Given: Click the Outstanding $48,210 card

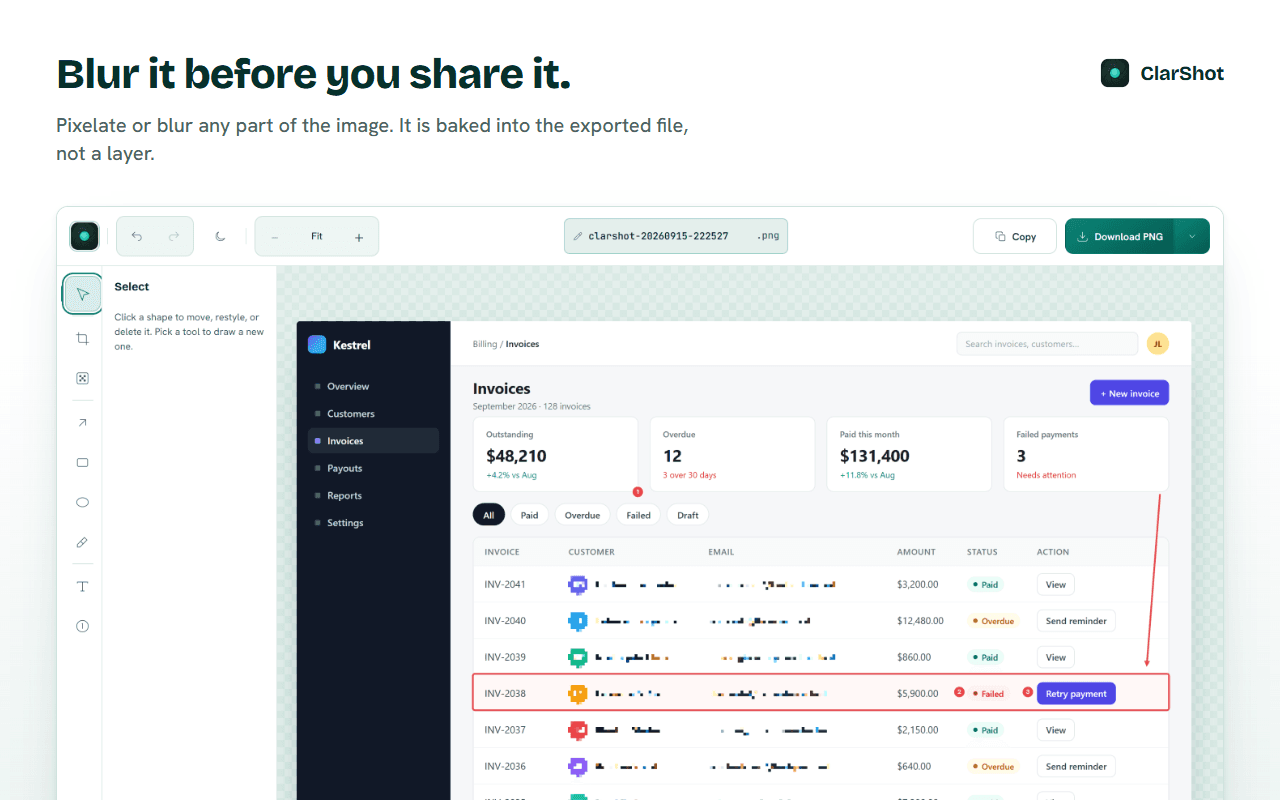Looking at the screenshot, I should click(x=555, y=454).
